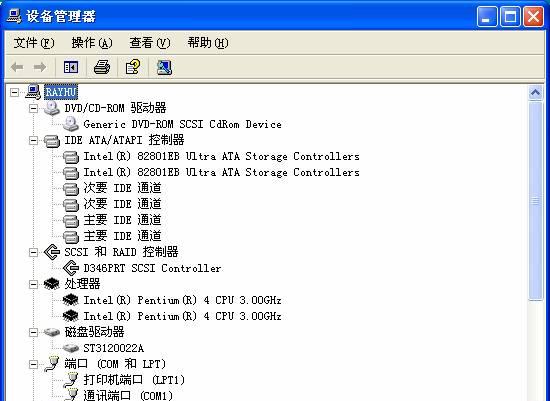This screenshot has width=550, height=401.
Task: Click the DVD/CD-ROM 驱动器 category disc icon
Action: point(52,108)
